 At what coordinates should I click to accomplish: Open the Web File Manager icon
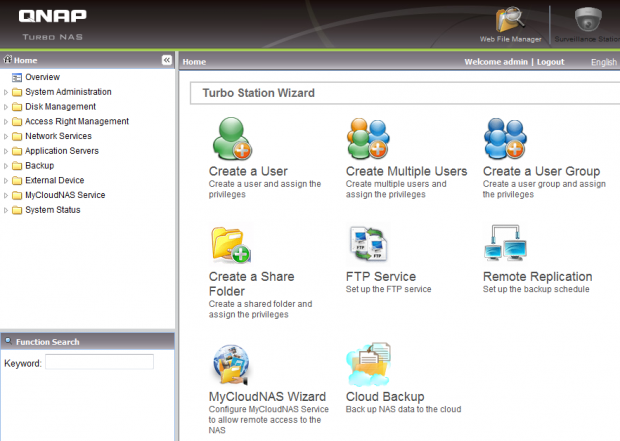click(x=510, y=19)
